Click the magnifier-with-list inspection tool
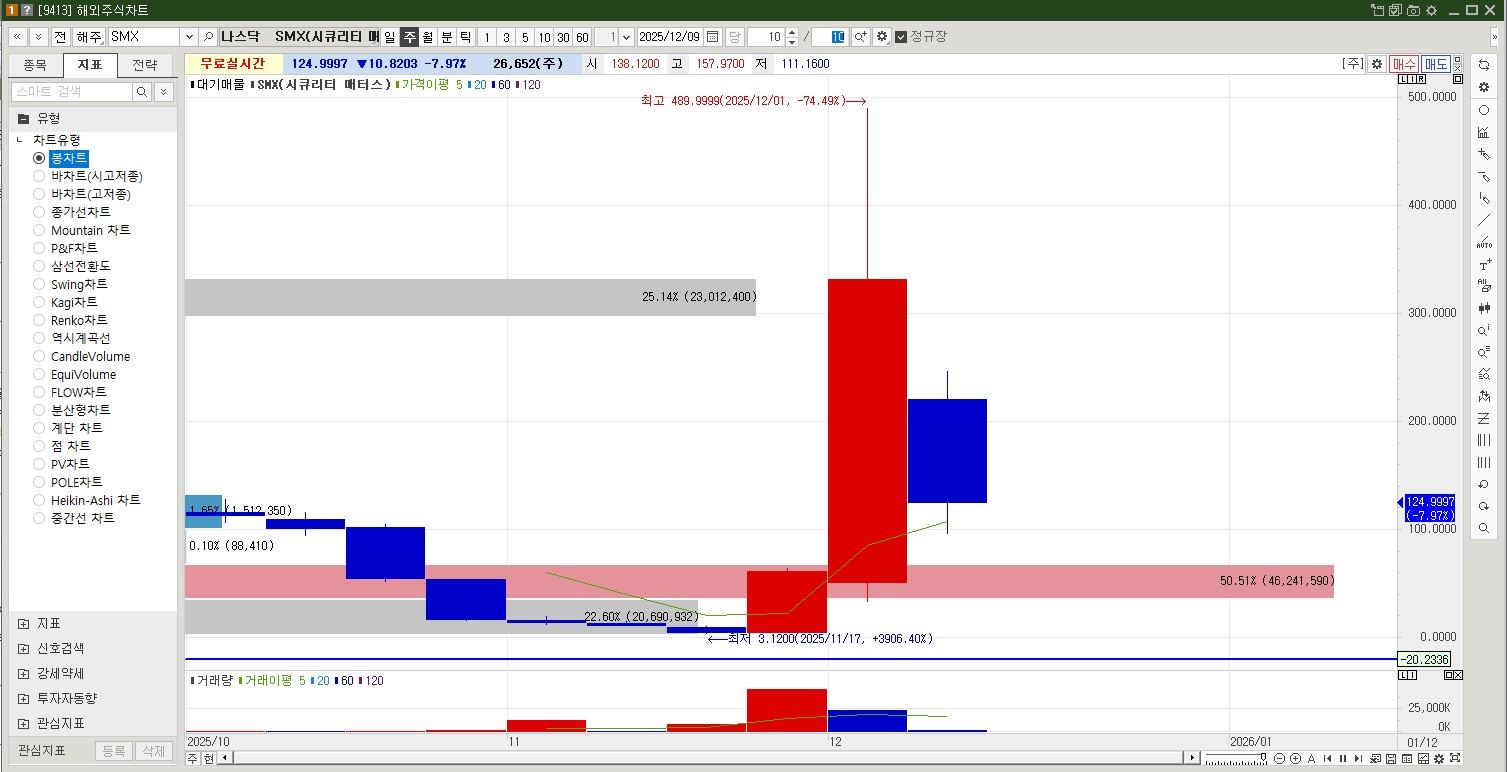1507x772 pixels. pos(1484,352)
